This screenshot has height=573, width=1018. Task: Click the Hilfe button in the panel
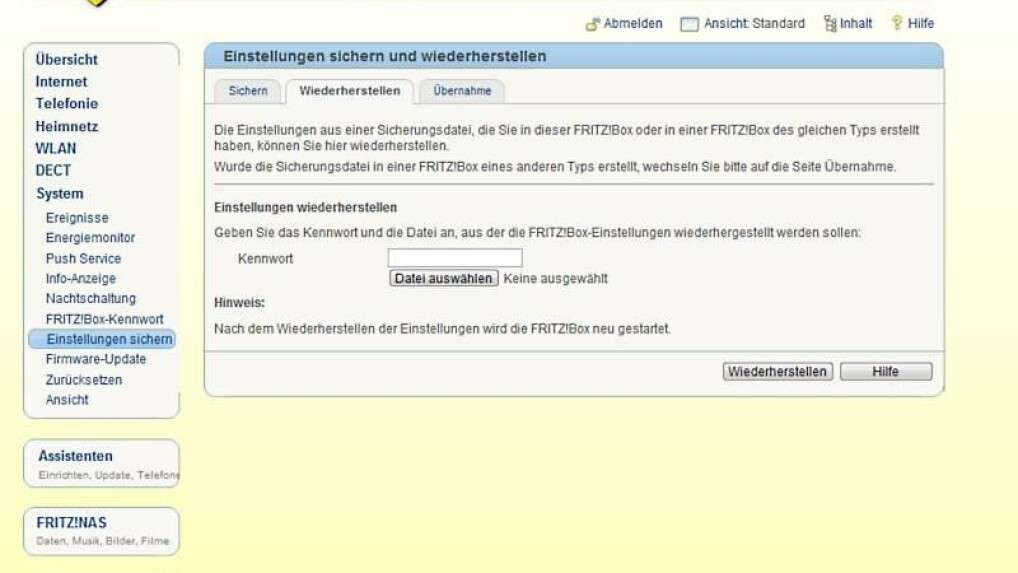(885, 371)
